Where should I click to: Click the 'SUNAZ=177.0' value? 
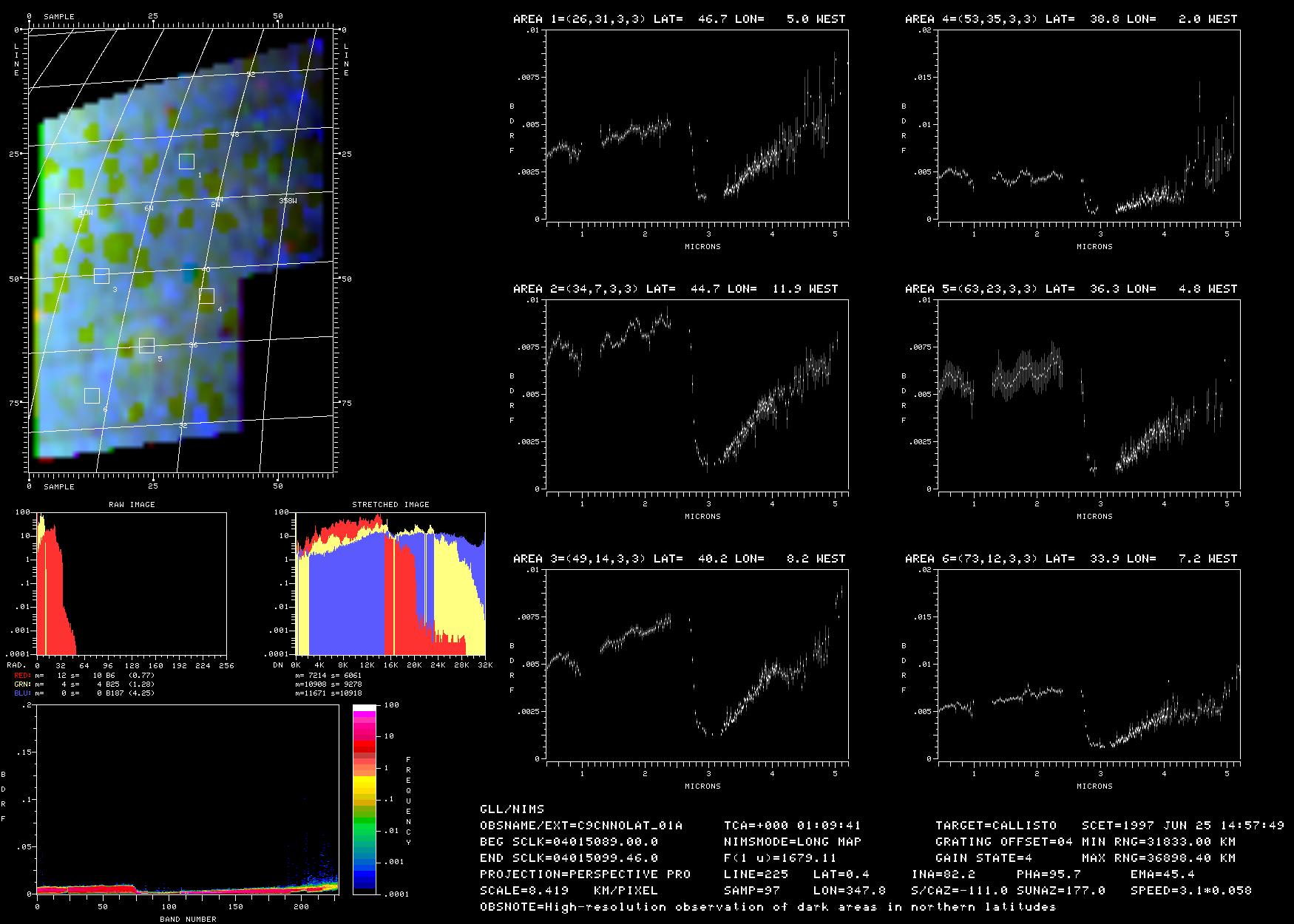[x=1061, y=891]
